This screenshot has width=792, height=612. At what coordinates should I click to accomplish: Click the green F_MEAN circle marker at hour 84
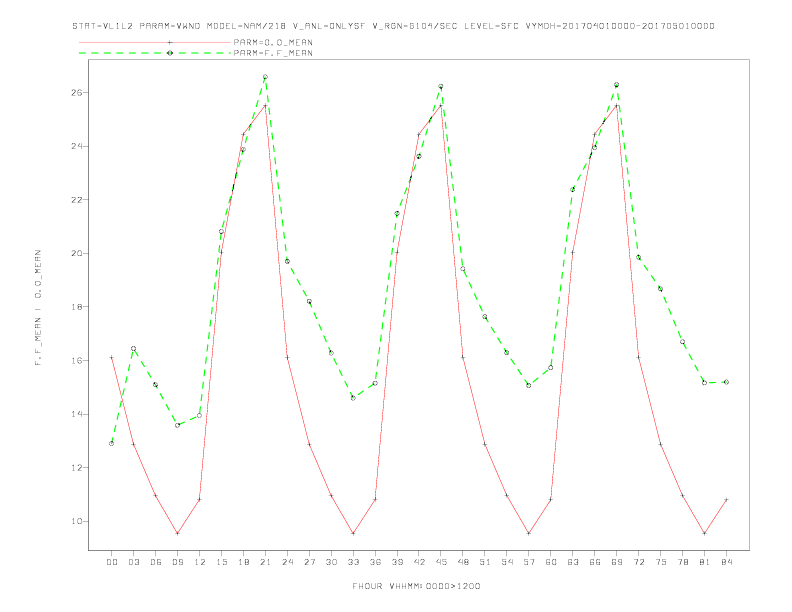tap(726, 382)
